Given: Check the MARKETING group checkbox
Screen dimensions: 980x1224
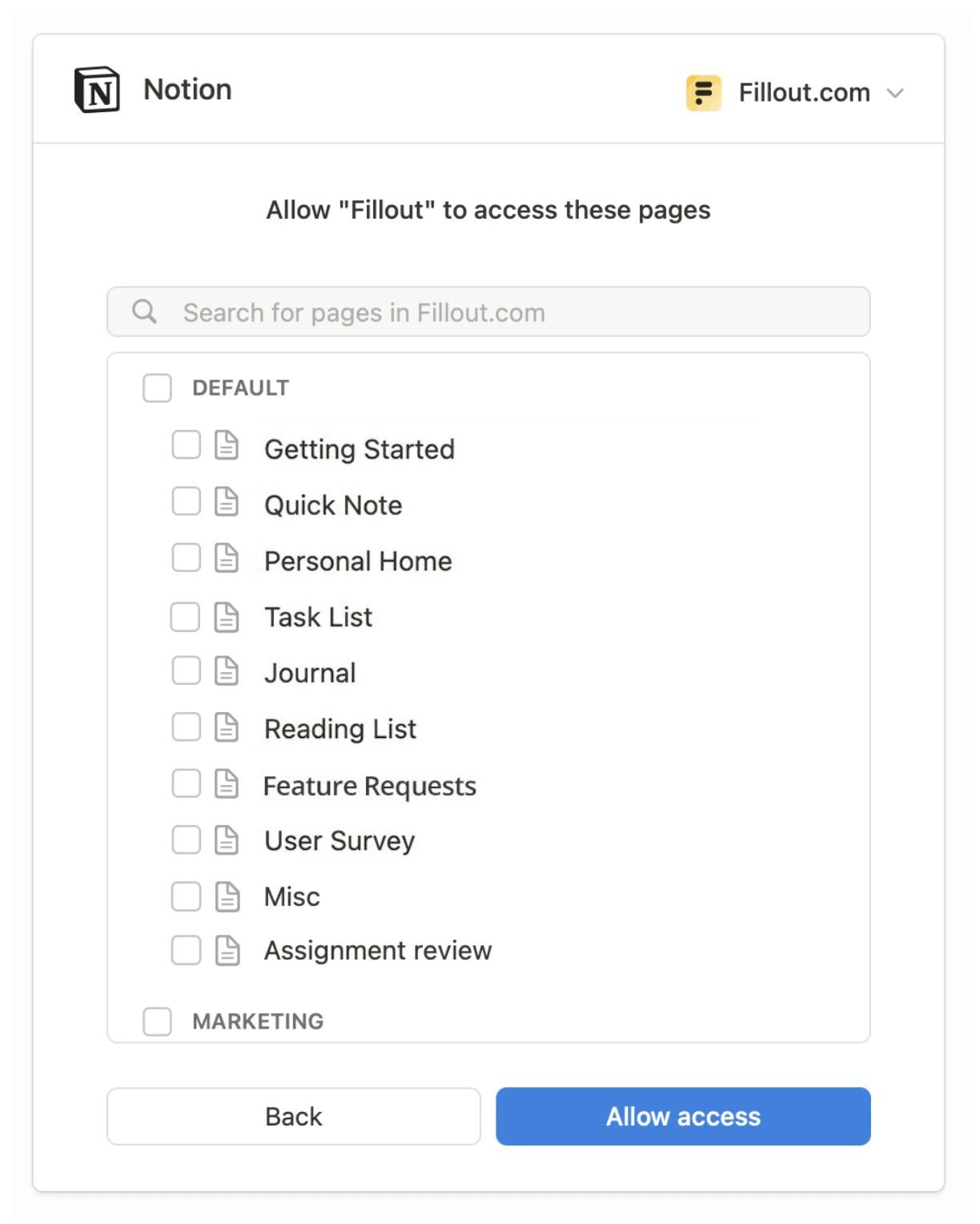Looking at the screenshot, I should coord(157,1021).
